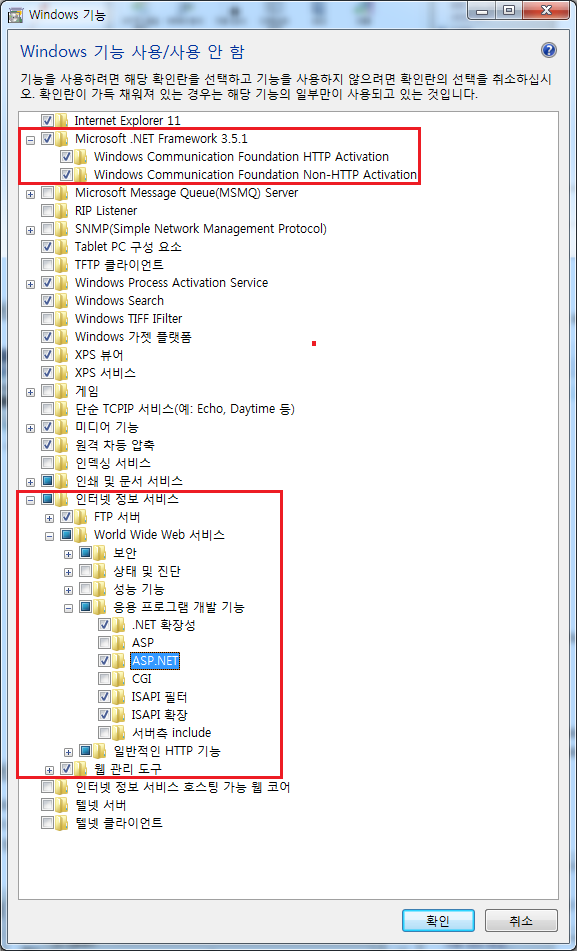Click the folder icon beside 원격 차등 압축
This screenshot has width=577, height=951.
click(x=62, y=445)
